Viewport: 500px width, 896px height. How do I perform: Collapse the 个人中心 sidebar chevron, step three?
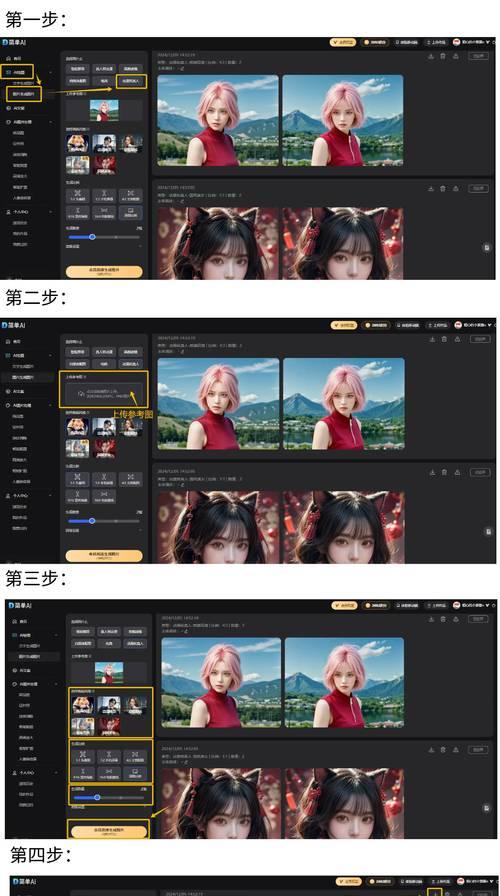coord(56,773)
